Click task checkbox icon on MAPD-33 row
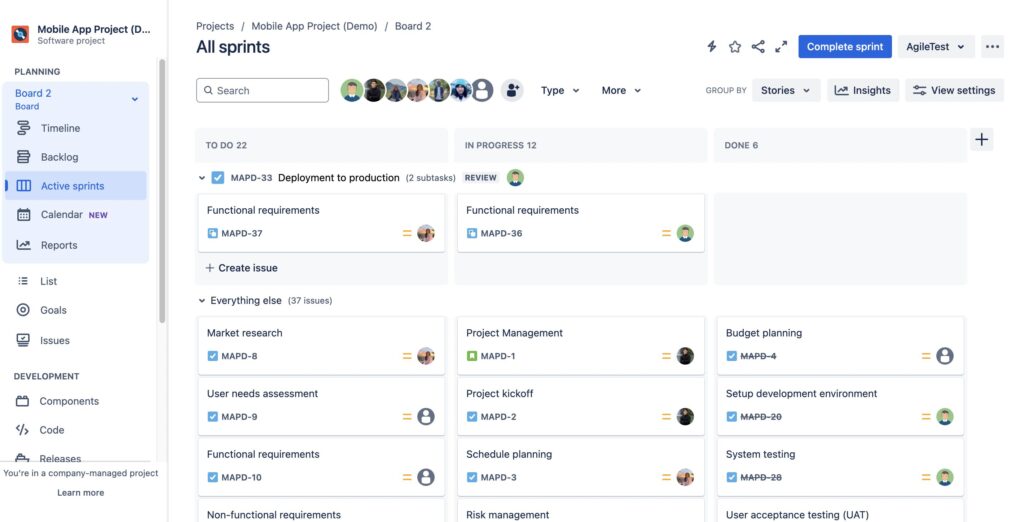This screenshot has width=1020, height=522. pyautogui.click(x=218, y=178)
